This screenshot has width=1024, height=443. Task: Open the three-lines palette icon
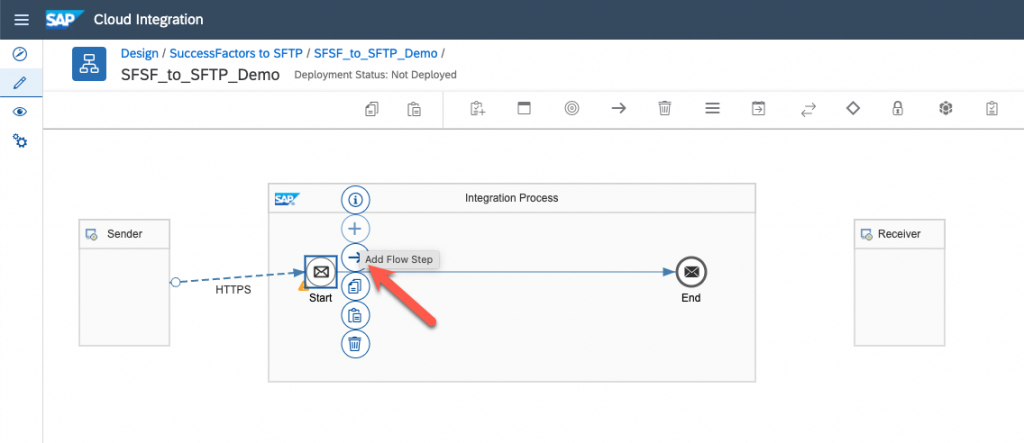pyautogui.click(x=712, y=108)
